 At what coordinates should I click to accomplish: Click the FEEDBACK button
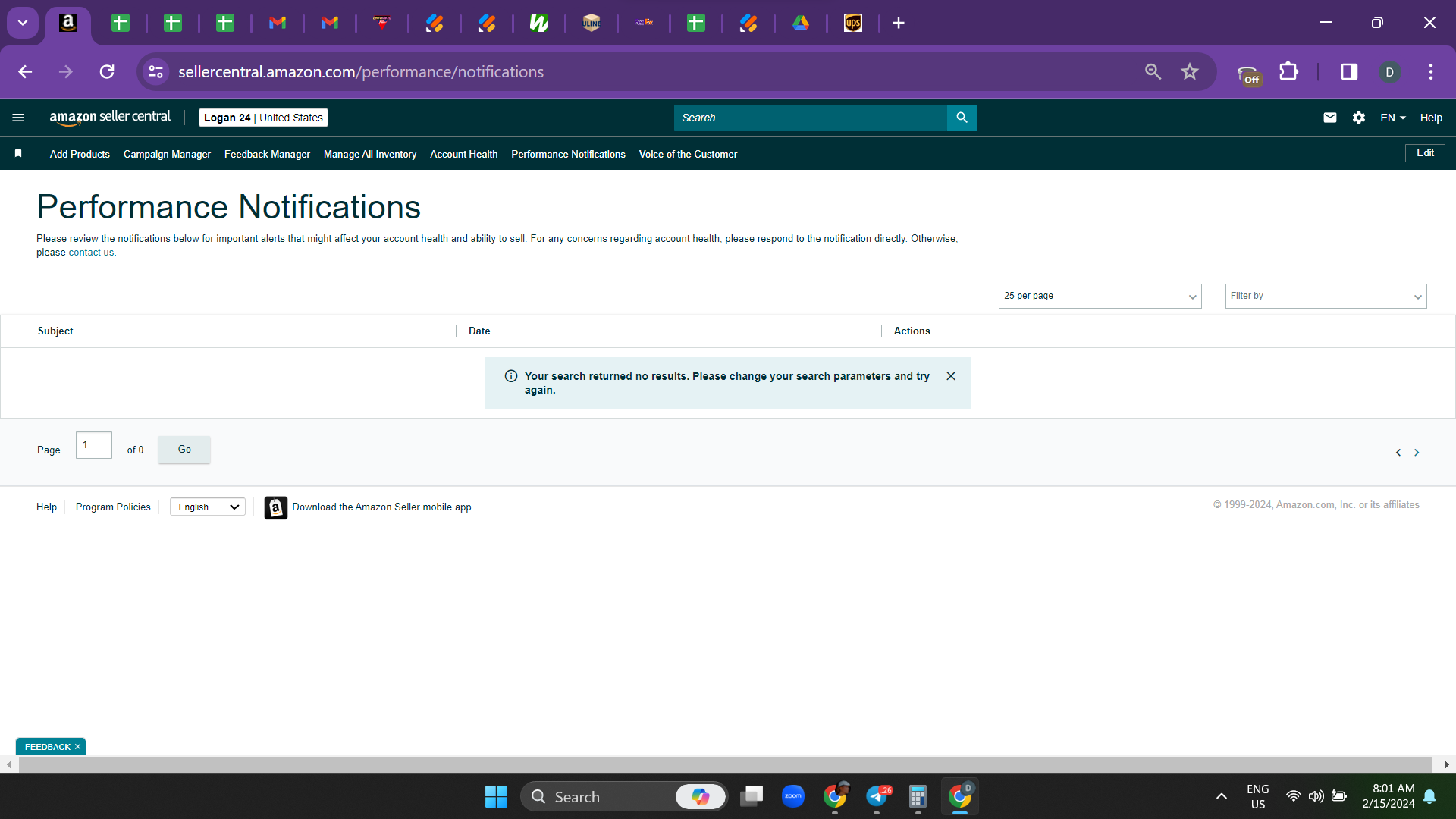click(x=47, y=747)
